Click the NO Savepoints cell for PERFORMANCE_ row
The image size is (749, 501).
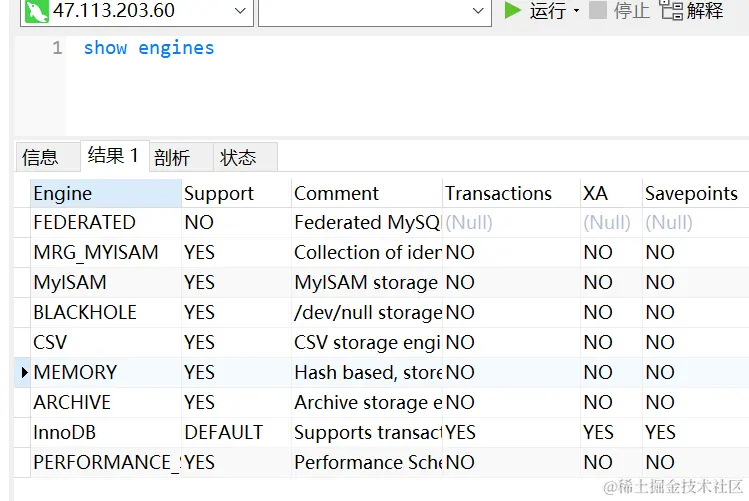click(x=695, y=463)
